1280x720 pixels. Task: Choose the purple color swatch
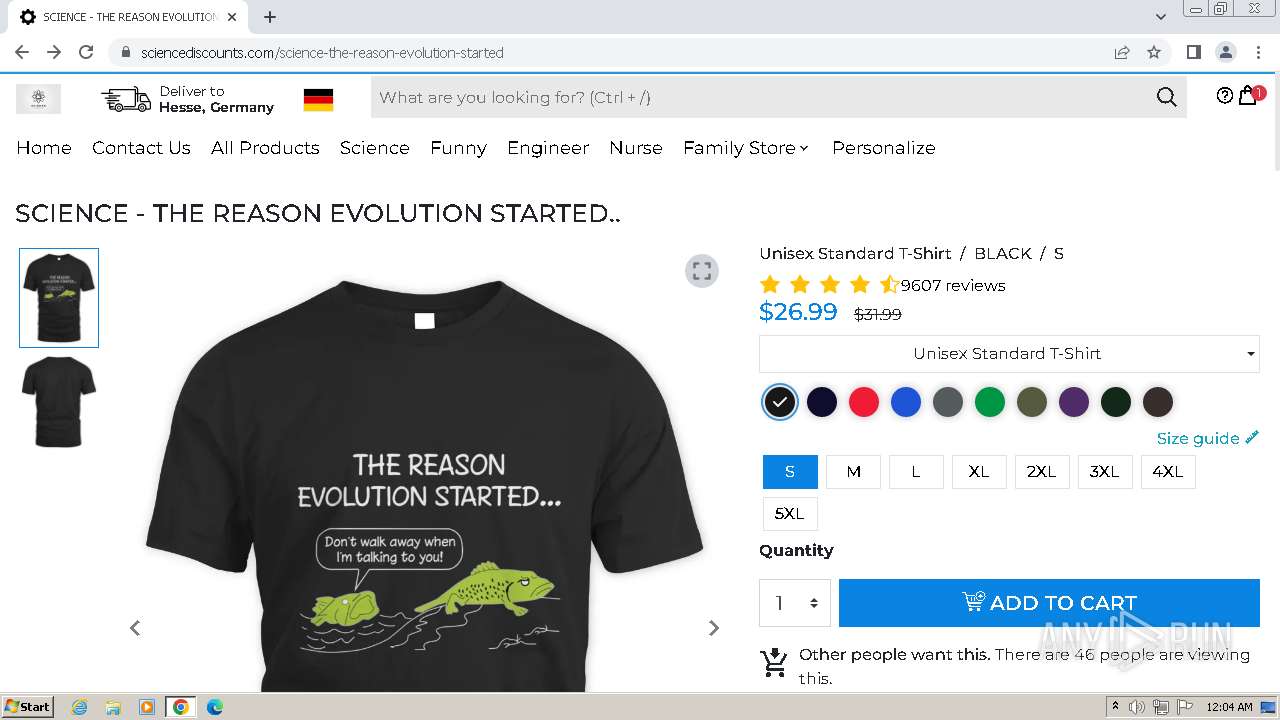coord(1074,402)
